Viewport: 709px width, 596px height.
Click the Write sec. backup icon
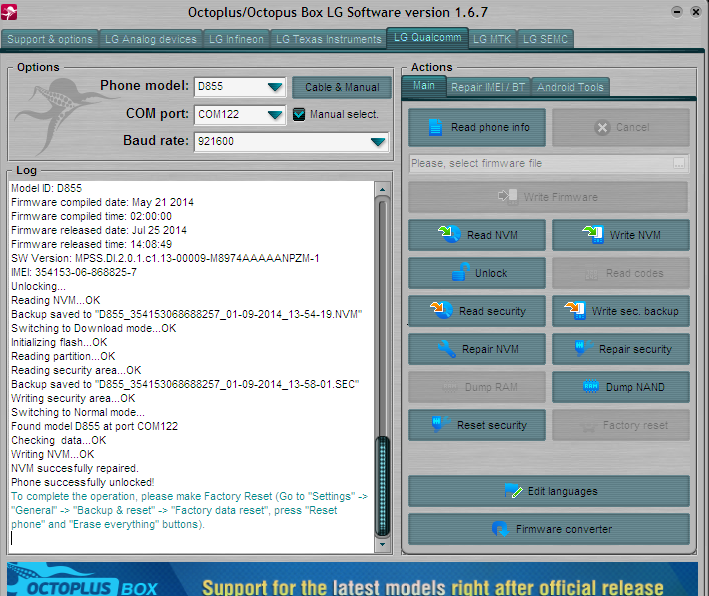(575, 310)
